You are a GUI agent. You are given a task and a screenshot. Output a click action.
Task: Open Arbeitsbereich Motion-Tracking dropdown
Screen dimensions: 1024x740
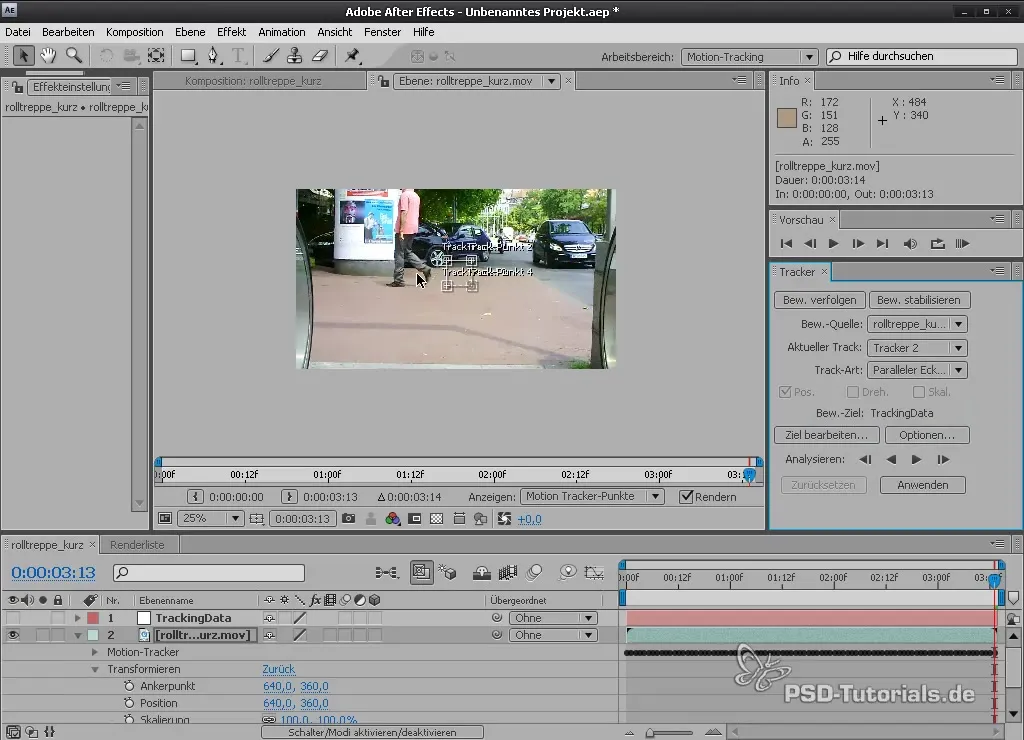tap(749, 57)
